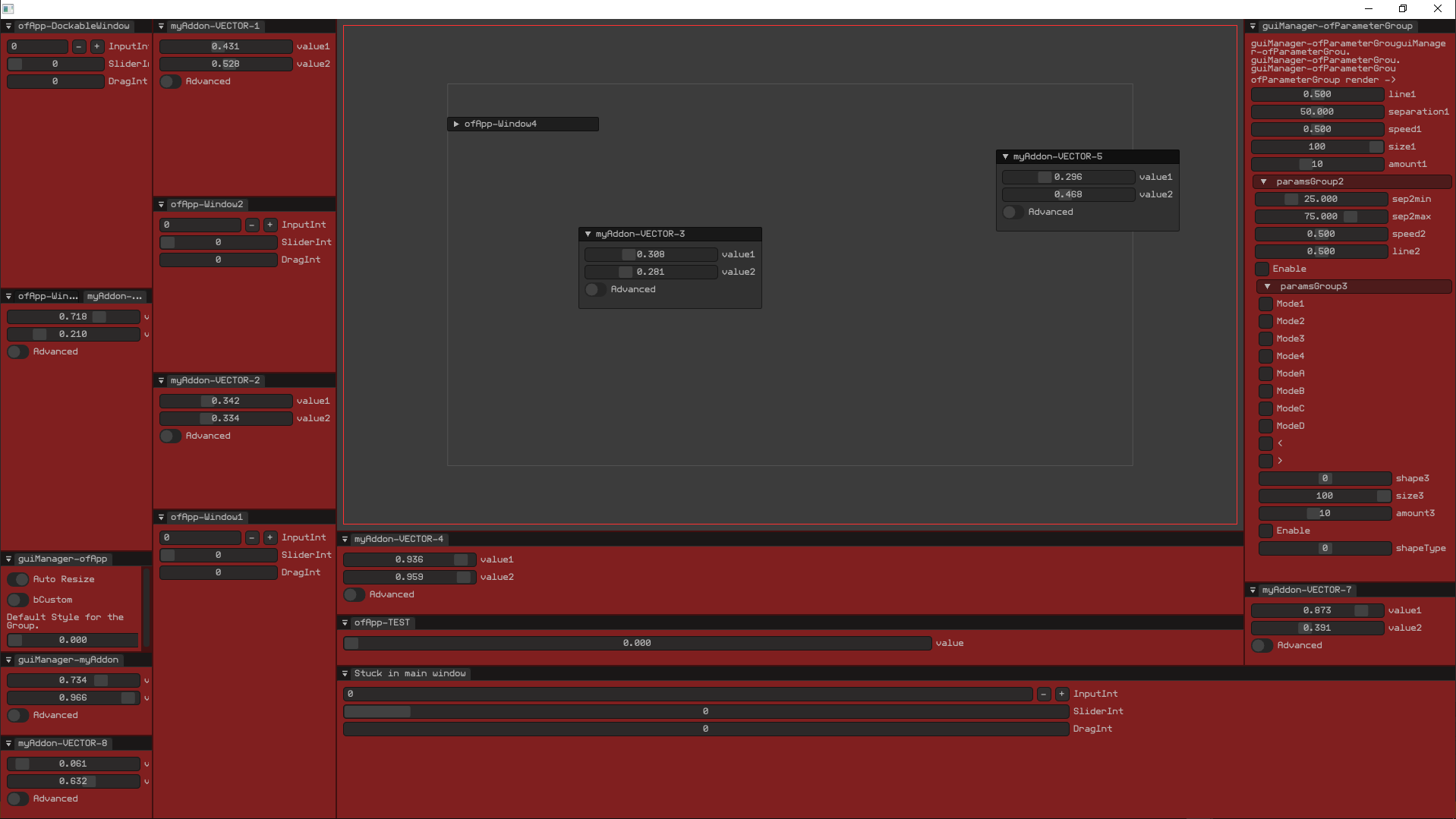Click minus stepper in Stuck in main window
This screenshot has width=1456, height=819.
(x=1044, y=694)
